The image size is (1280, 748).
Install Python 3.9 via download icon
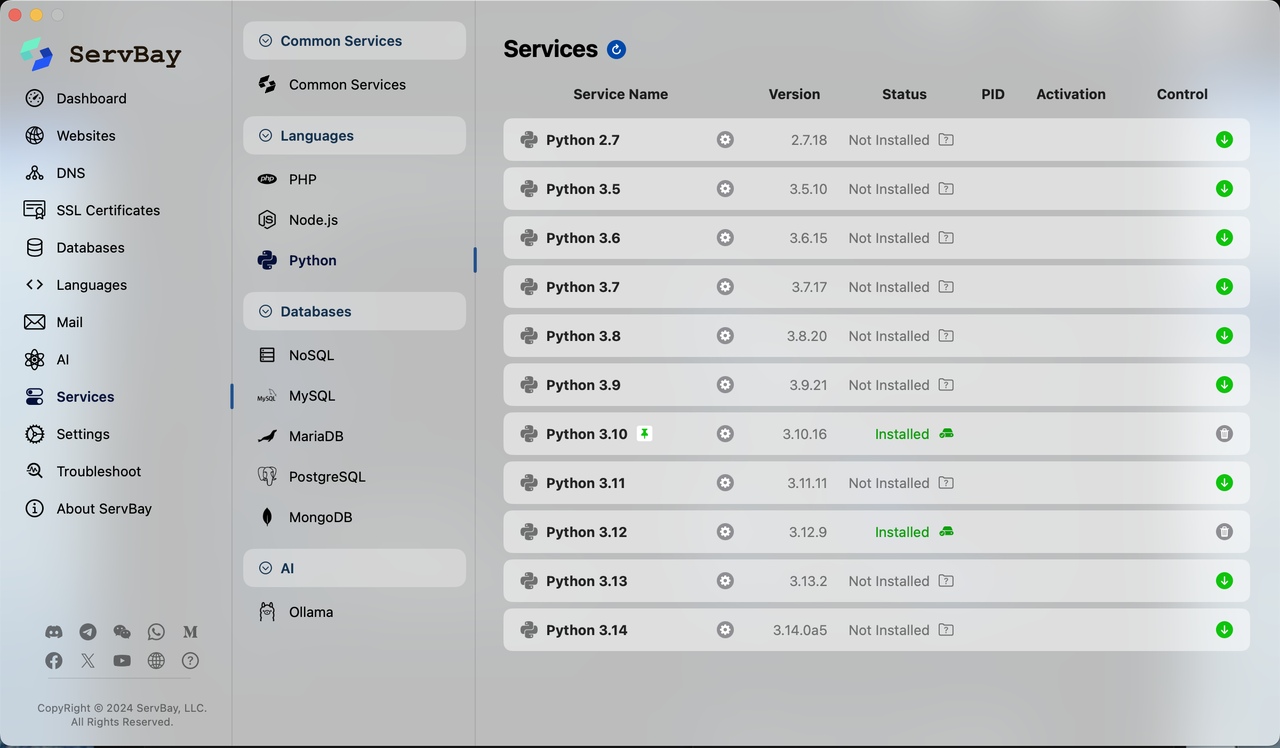(x=1224, y=385)
